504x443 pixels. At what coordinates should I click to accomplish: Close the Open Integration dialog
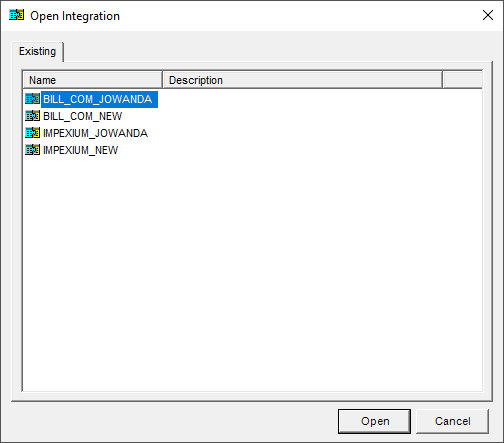coord(488,15)
